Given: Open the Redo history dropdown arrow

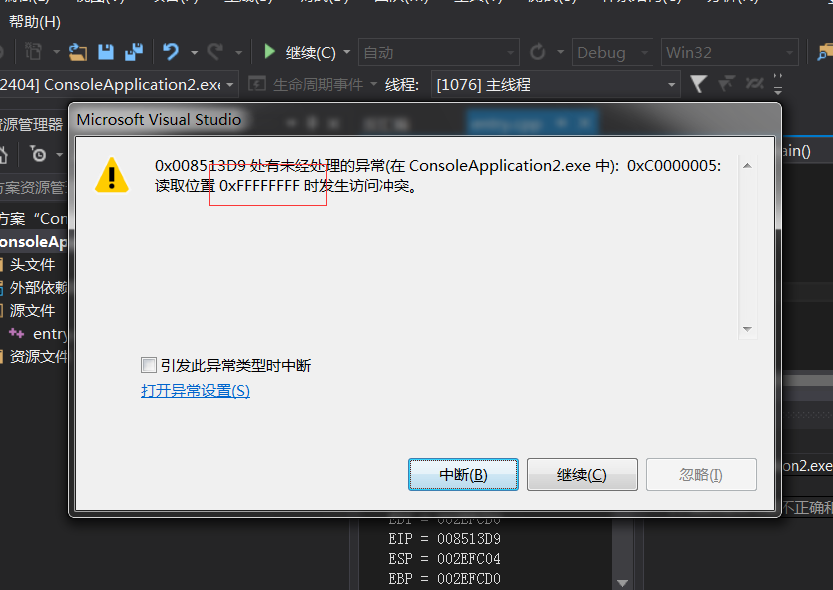Looking at the screenshot, I should pos(239,53).
